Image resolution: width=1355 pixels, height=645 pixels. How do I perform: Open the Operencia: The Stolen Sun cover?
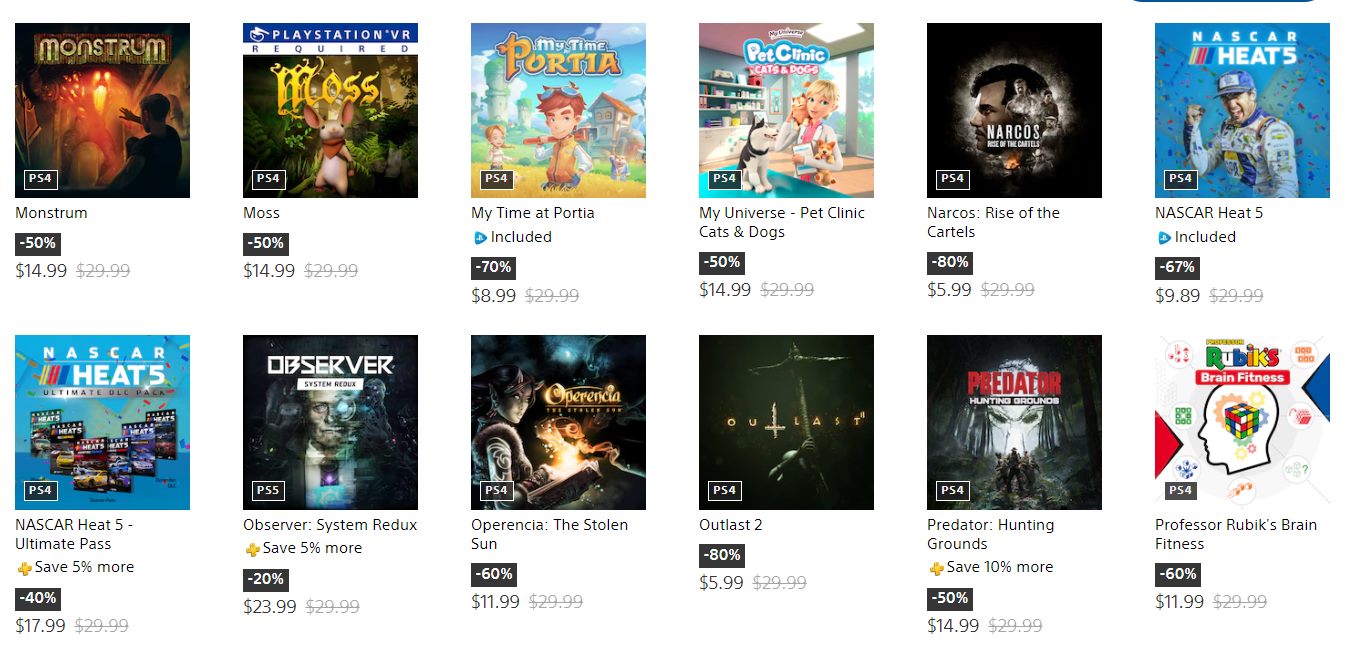[x=558, y=422]
